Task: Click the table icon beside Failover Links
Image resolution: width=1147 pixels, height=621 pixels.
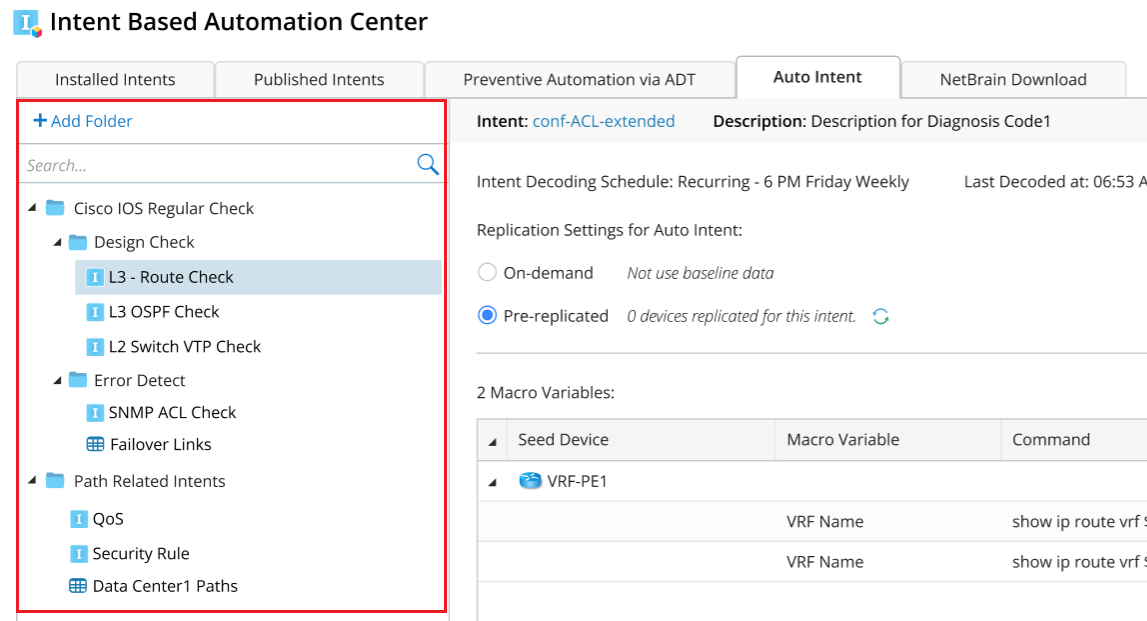Action: coord(95,444)
